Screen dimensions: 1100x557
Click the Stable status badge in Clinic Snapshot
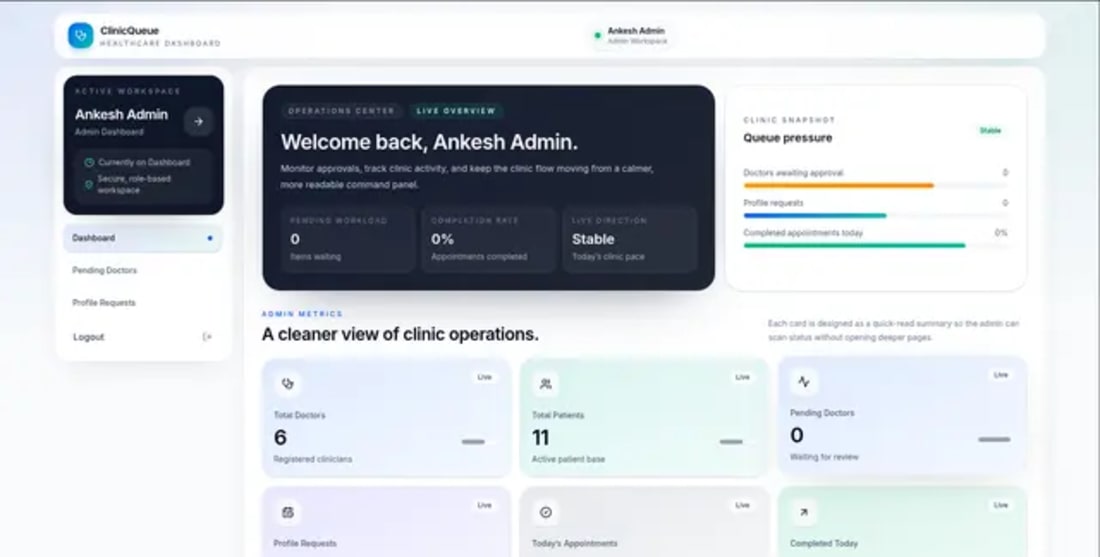[991, 130]
